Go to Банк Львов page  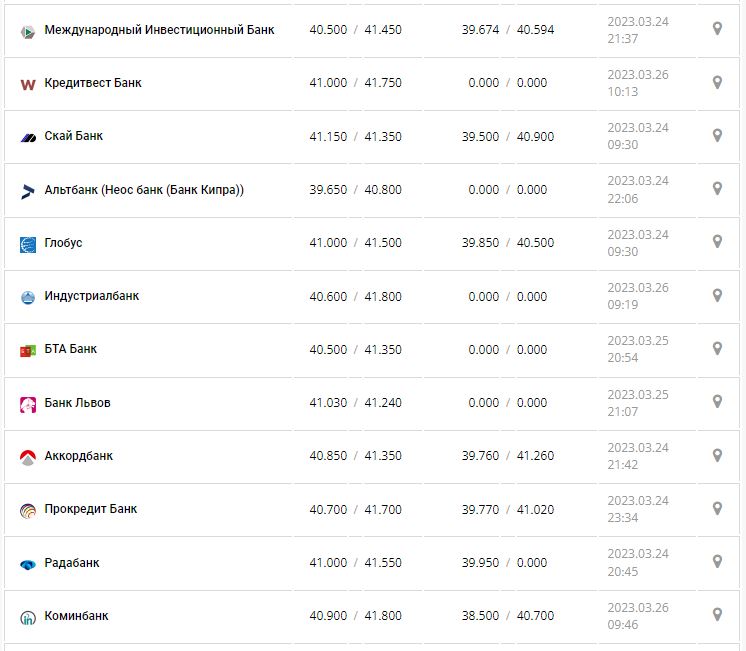tap(78, 403)
